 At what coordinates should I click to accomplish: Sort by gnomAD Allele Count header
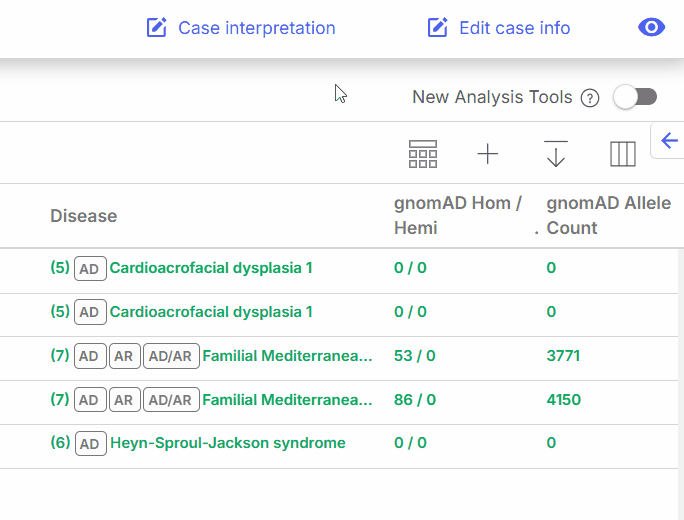click(609, 216)
